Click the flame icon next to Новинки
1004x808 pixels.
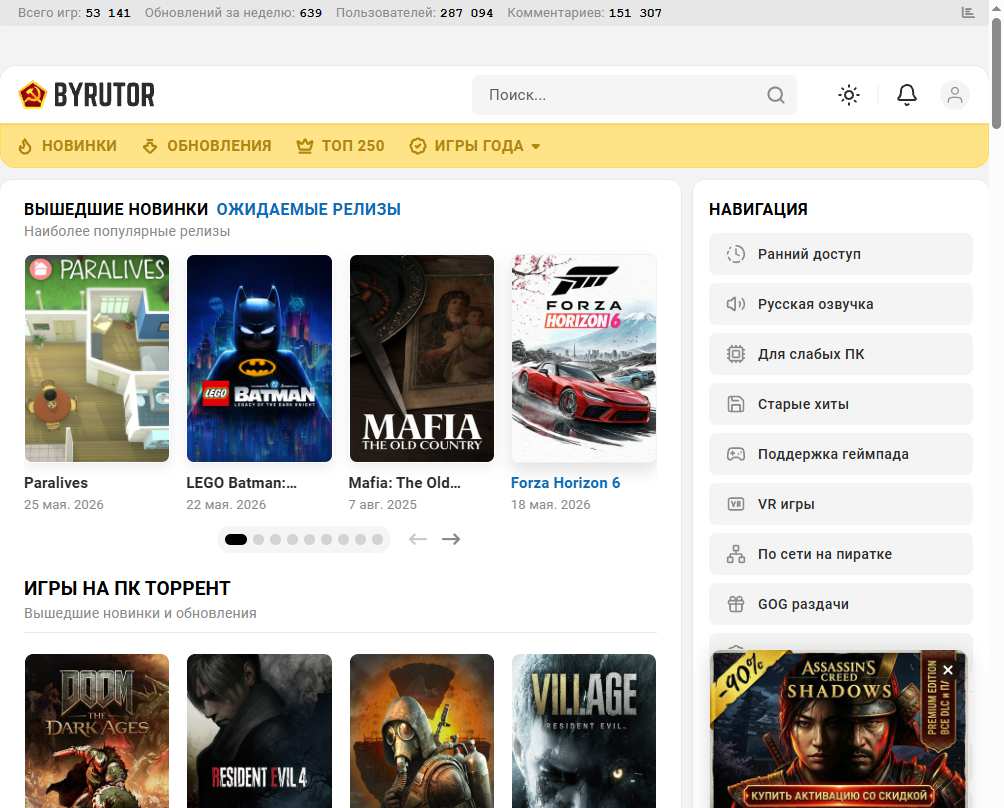[25, 146]
